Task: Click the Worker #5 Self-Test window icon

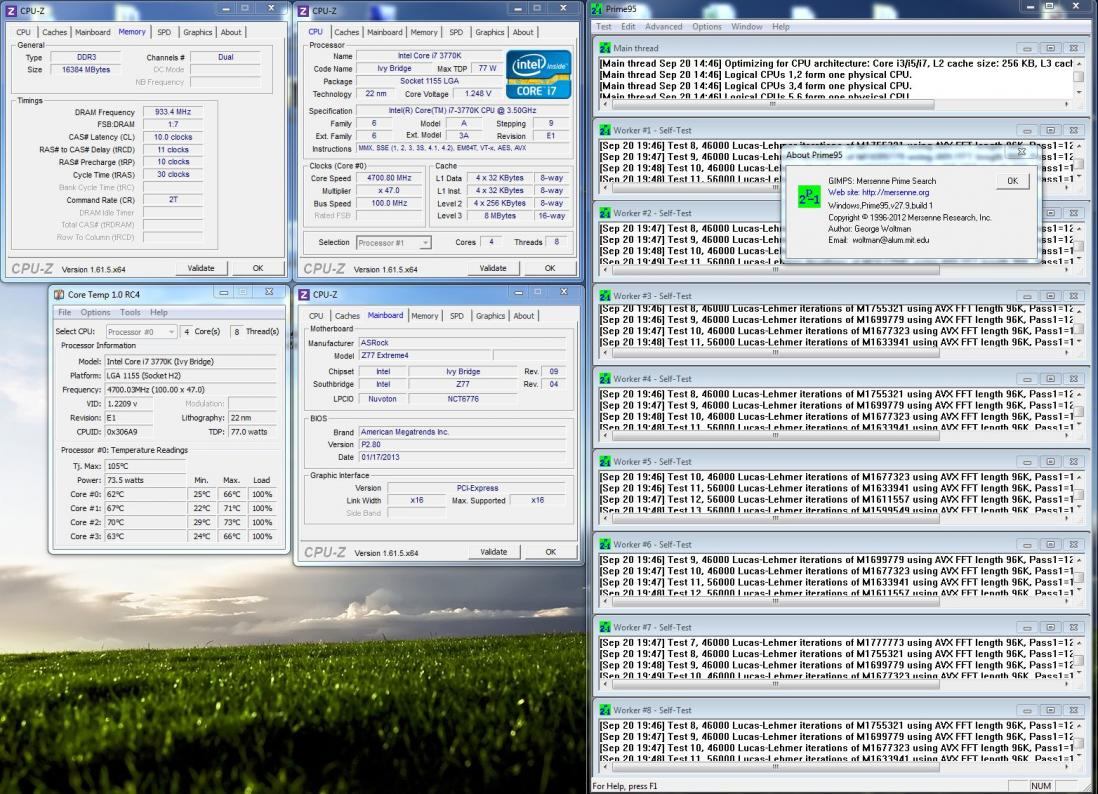Action: point(605,461)
